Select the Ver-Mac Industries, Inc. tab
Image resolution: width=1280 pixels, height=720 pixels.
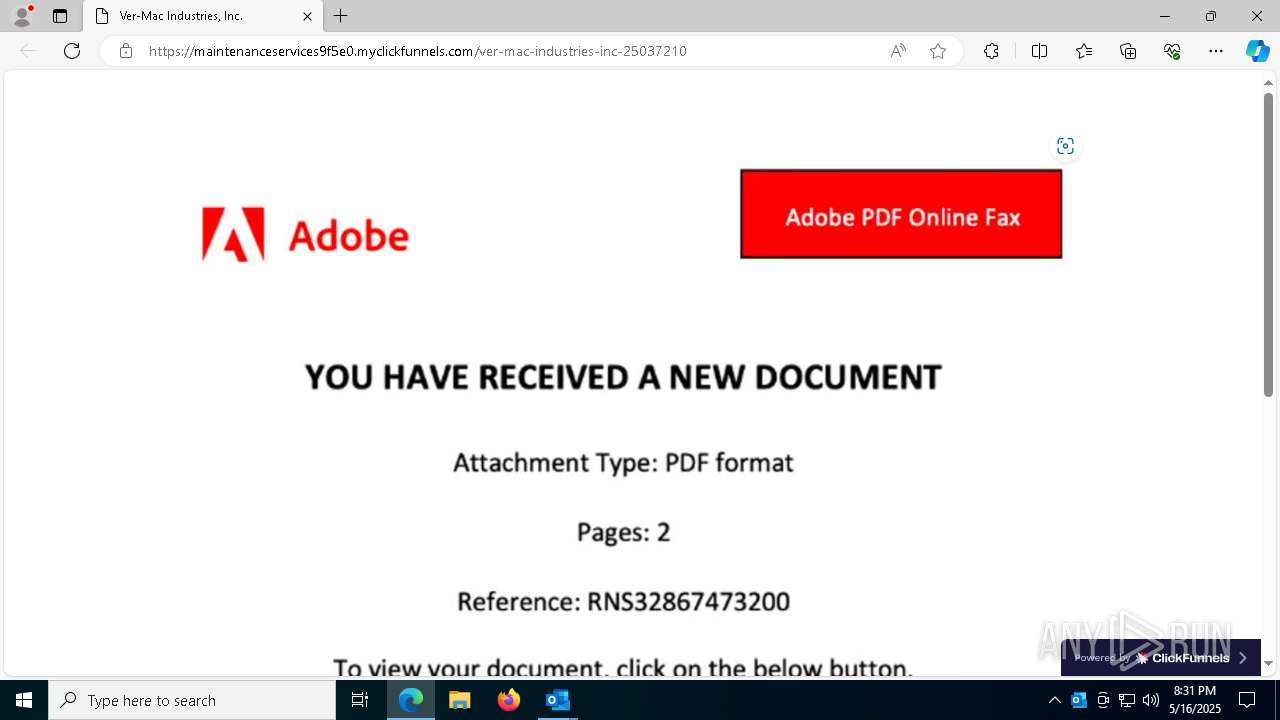tap(203, 16)
